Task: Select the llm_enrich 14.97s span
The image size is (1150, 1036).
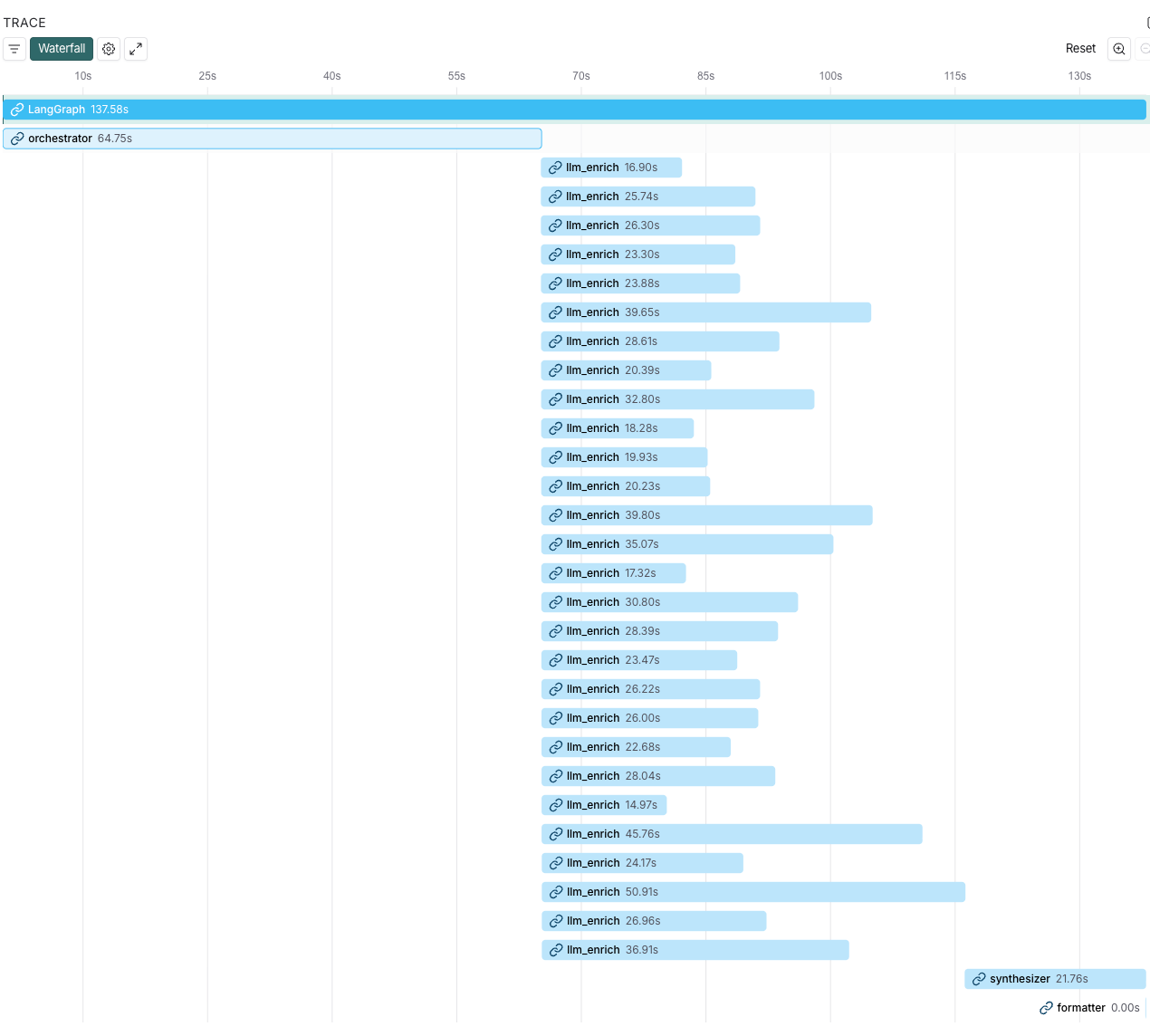Action: pos(604,805)
